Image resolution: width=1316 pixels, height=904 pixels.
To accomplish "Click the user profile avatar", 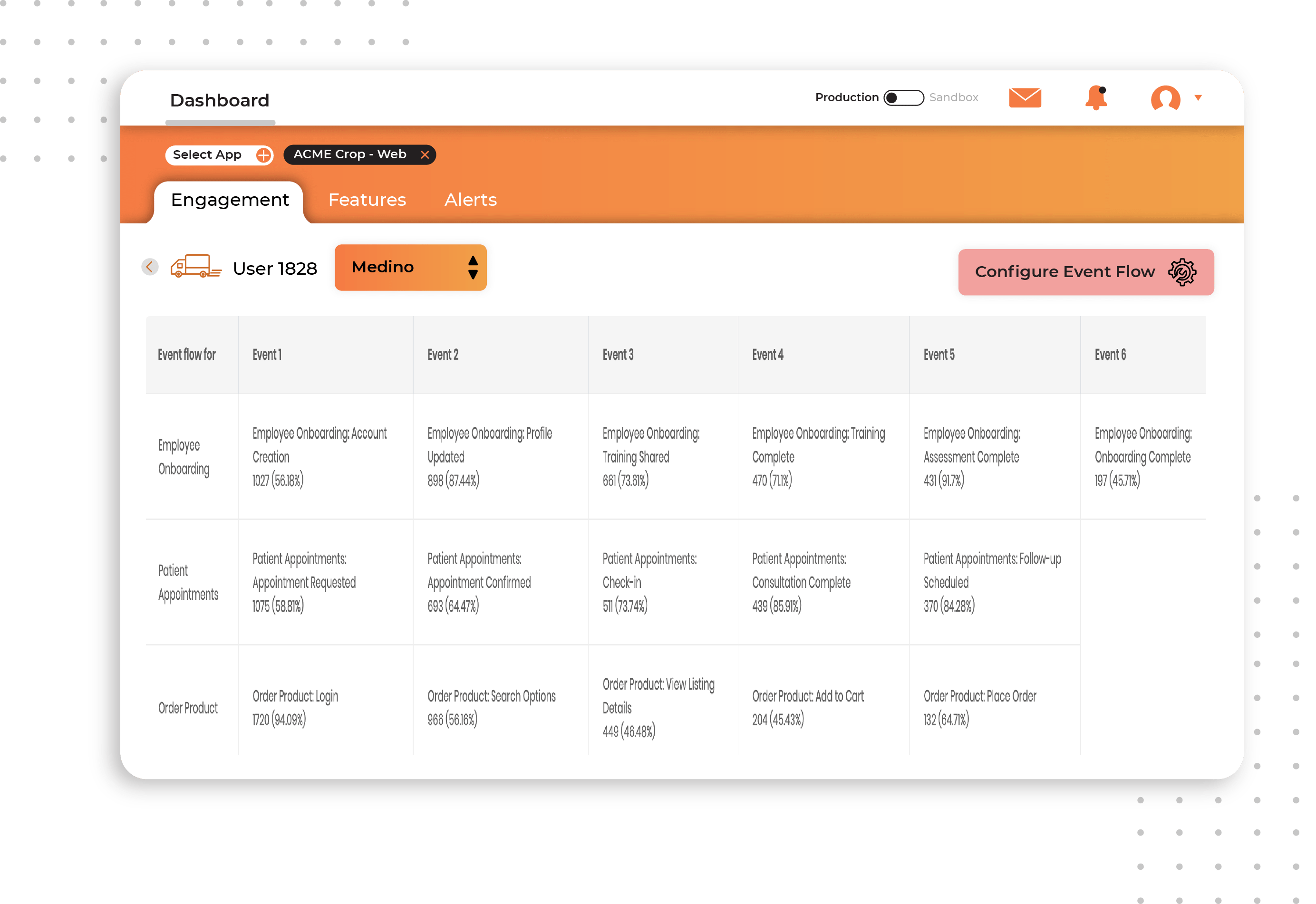I will point(1165,98).
